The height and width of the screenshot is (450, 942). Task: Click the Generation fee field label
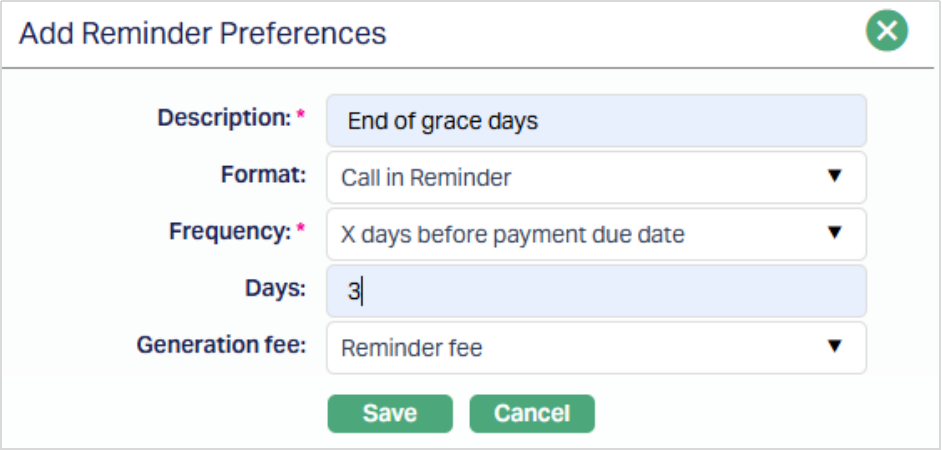(x=221, y=345)
